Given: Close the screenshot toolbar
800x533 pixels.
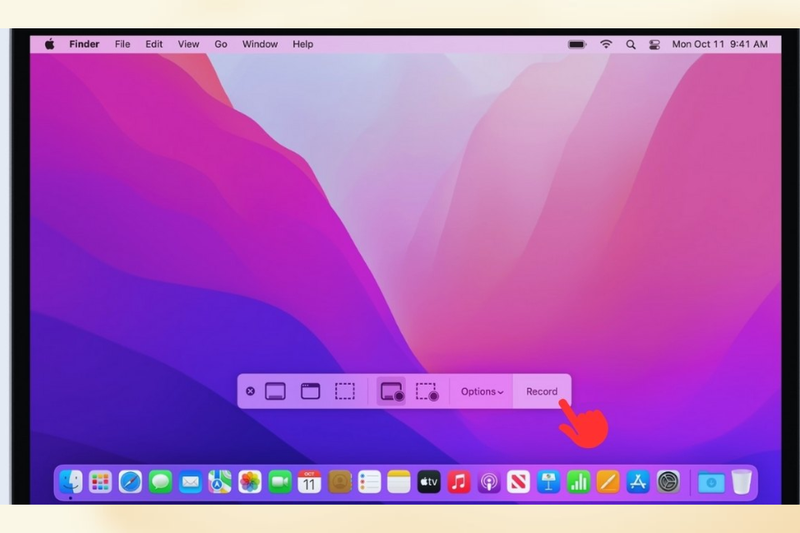Looking at the screenshot, I should [x=250, y=391].
